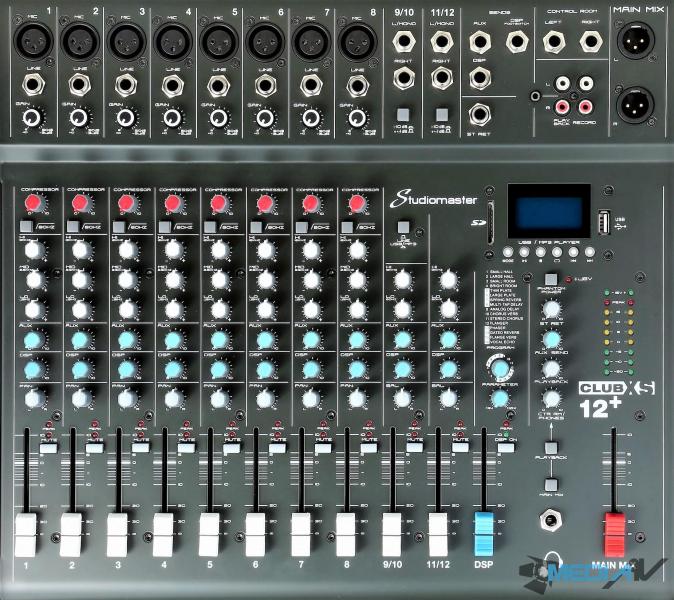Click the channel 6 fader
Screen dimensions: 674x600
pos(256,535)
